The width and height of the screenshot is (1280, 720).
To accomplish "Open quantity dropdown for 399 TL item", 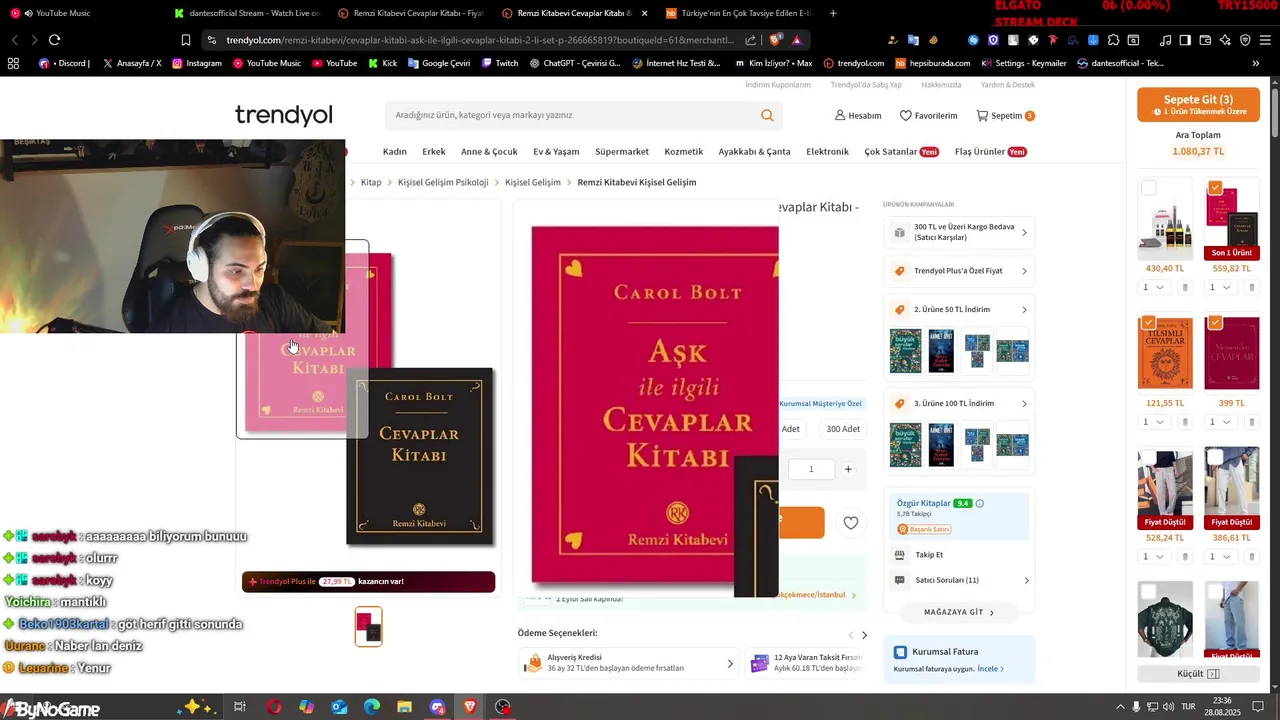I will [1219, 422].
